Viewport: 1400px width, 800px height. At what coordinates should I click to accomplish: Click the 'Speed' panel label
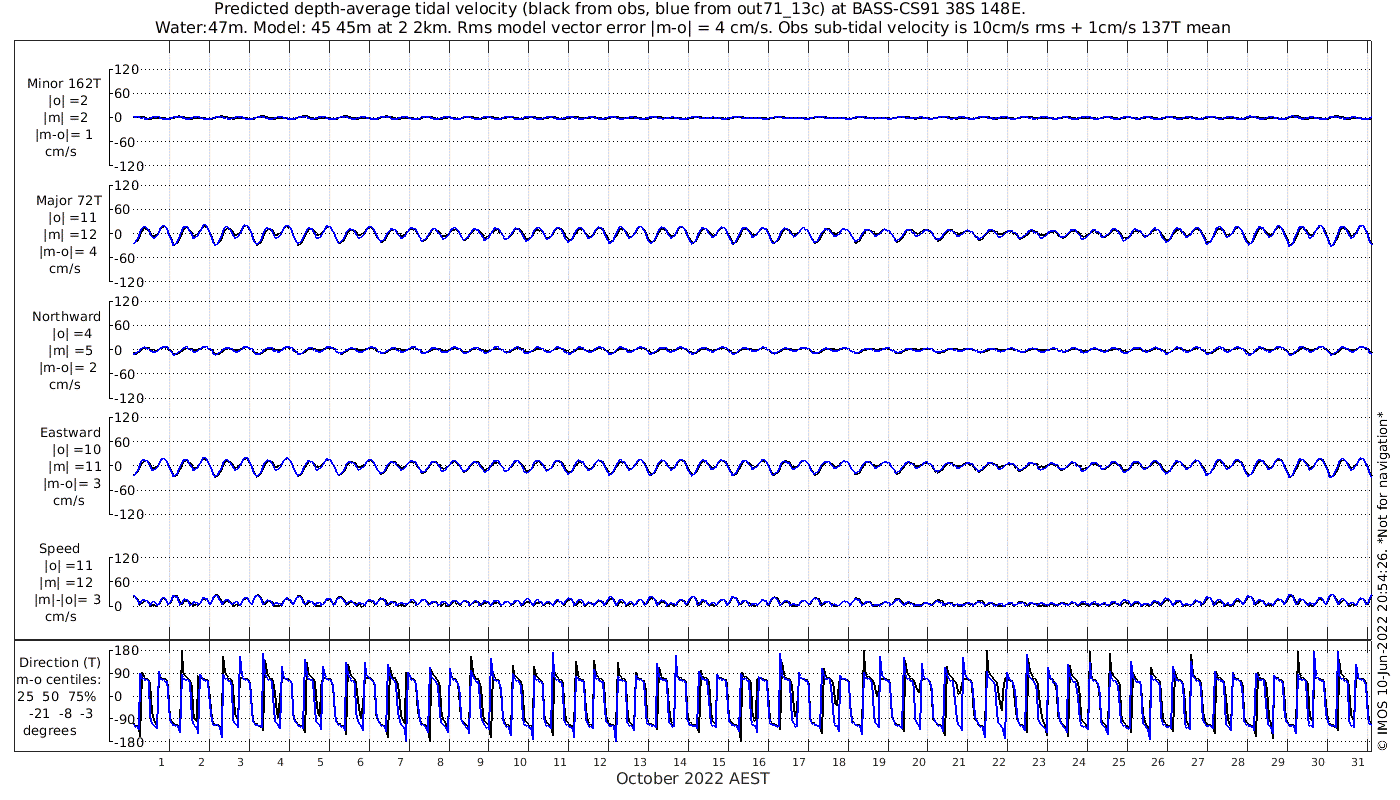pyautogui.click(x=59, y=549)
